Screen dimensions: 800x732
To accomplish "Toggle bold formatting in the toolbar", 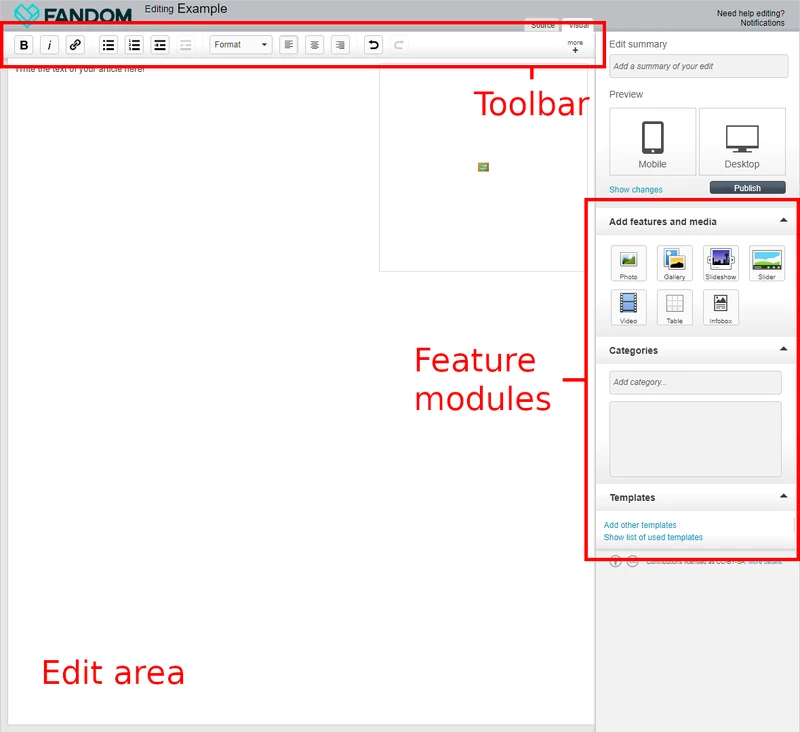I will tap(24, 45).
